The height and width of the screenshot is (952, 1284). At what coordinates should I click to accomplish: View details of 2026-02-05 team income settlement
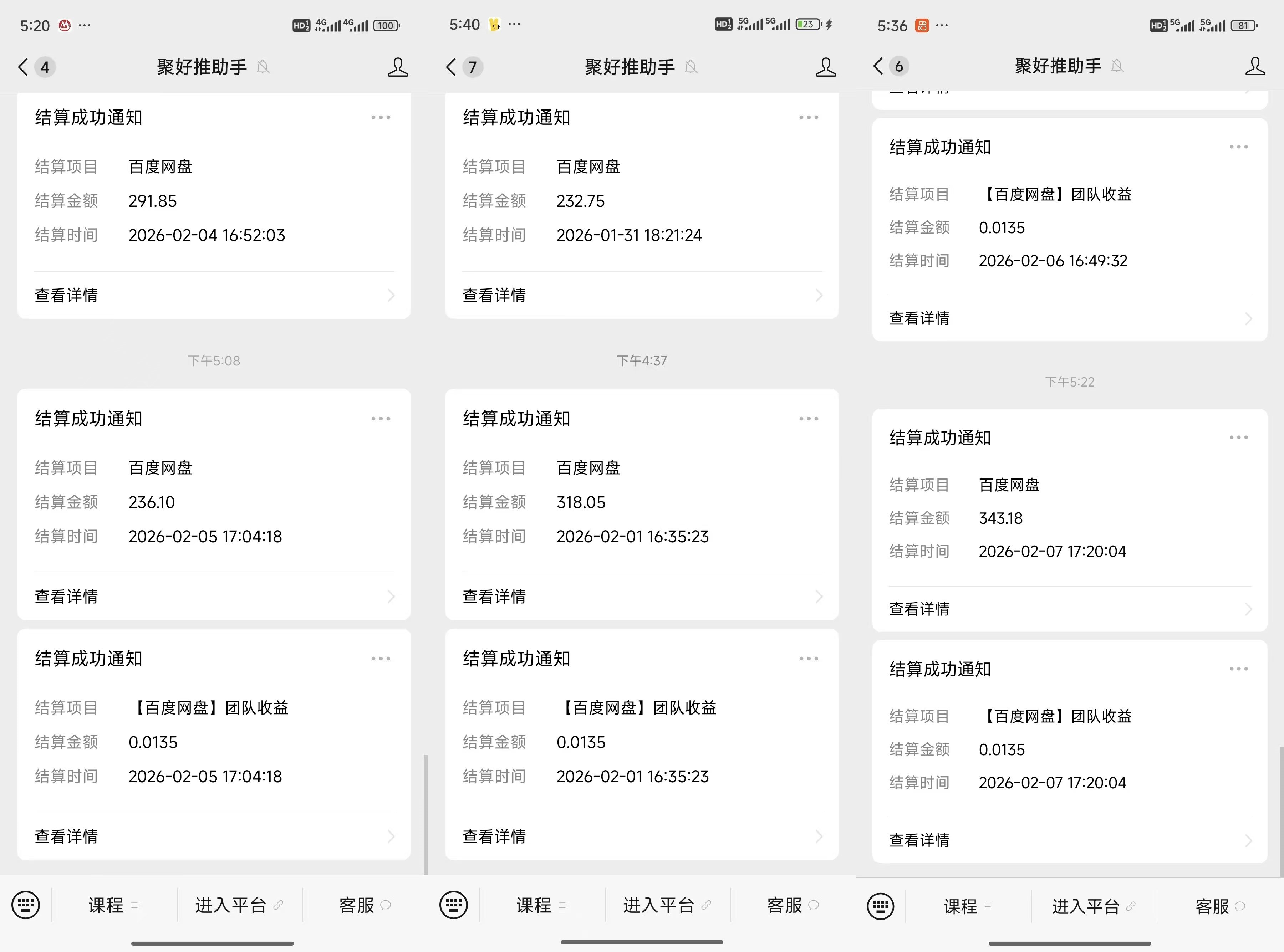[x=214, y=836]
